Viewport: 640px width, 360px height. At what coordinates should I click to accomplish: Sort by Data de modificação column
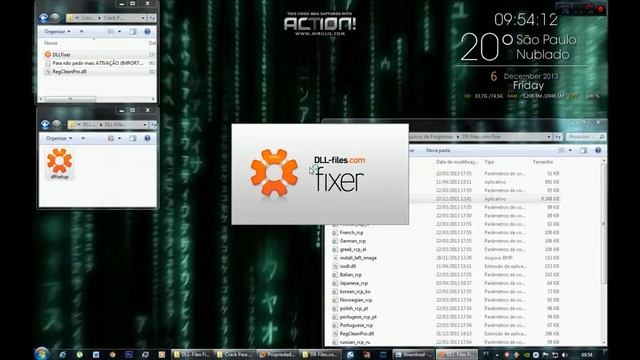[456, 162]
